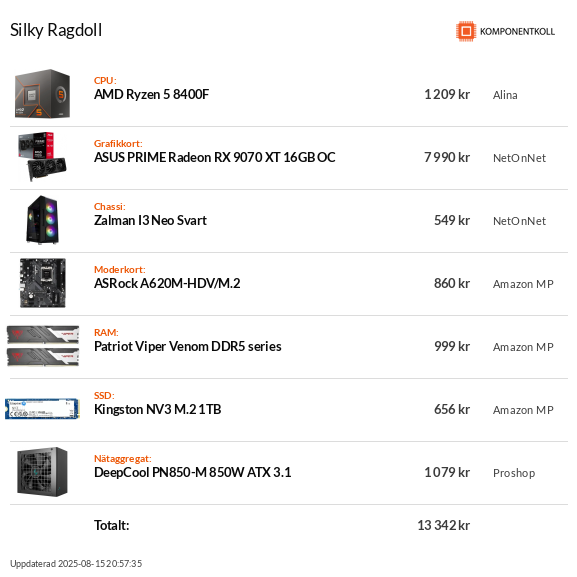Select the Silky Ragdoll build title
The width and height of the screenshot is (577, 577).
point(56,31)
